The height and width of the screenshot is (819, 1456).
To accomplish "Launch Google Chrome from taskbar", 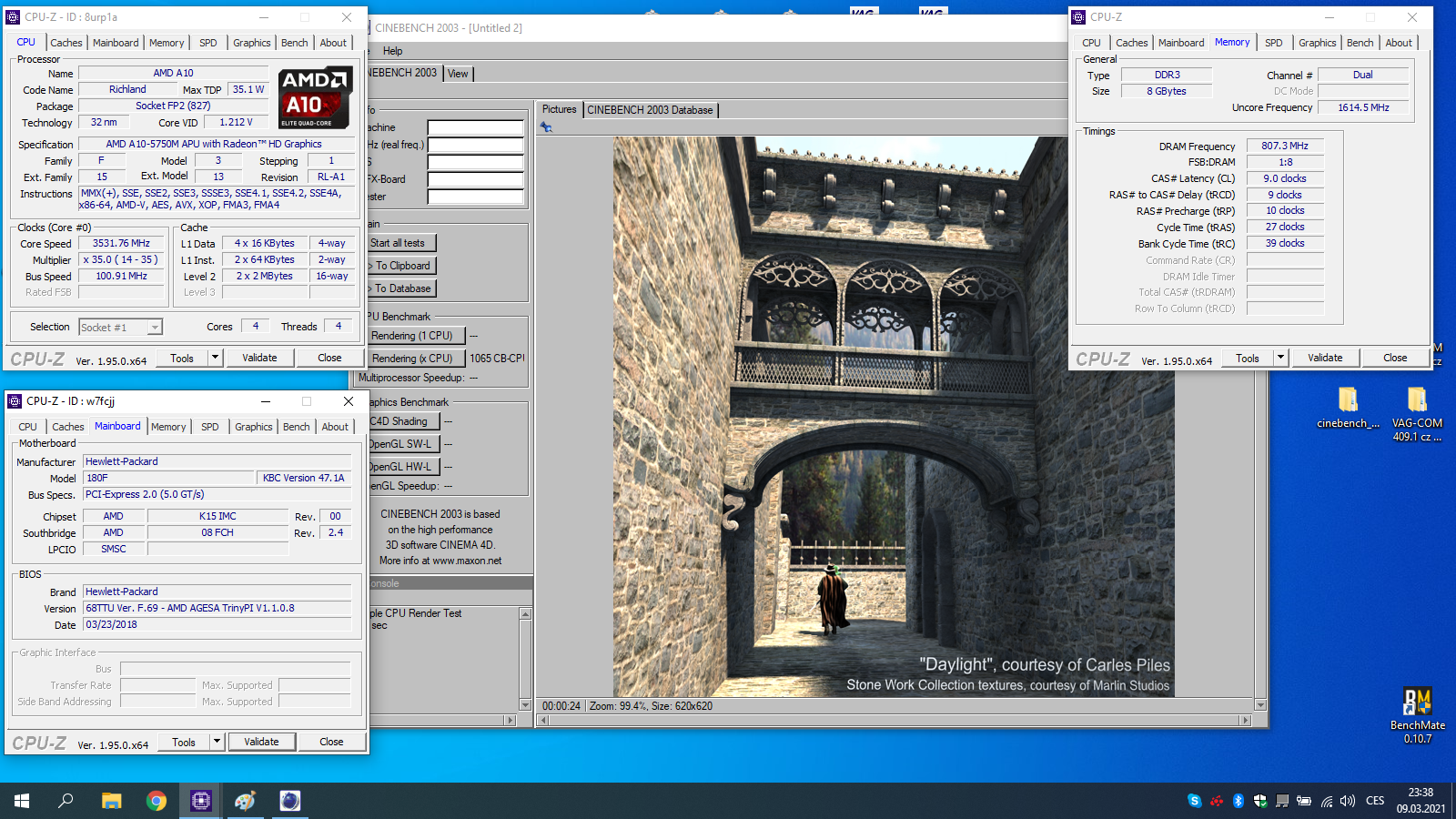I will pyautogui.click(x=157, y=801).
